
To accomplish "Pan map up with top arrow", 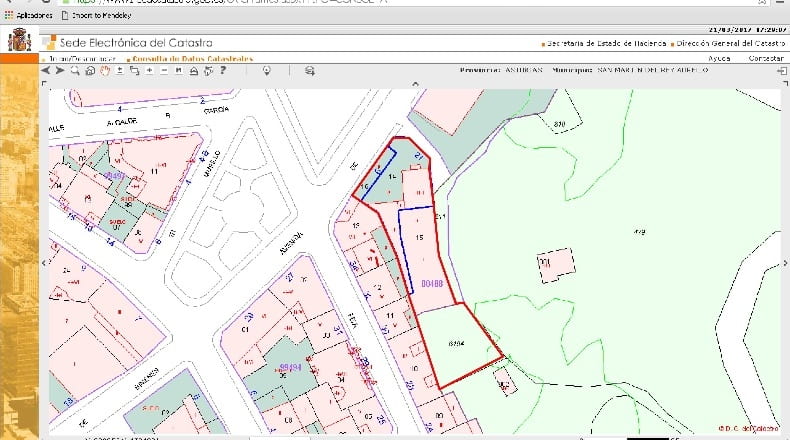I will (x=415, y=84).
